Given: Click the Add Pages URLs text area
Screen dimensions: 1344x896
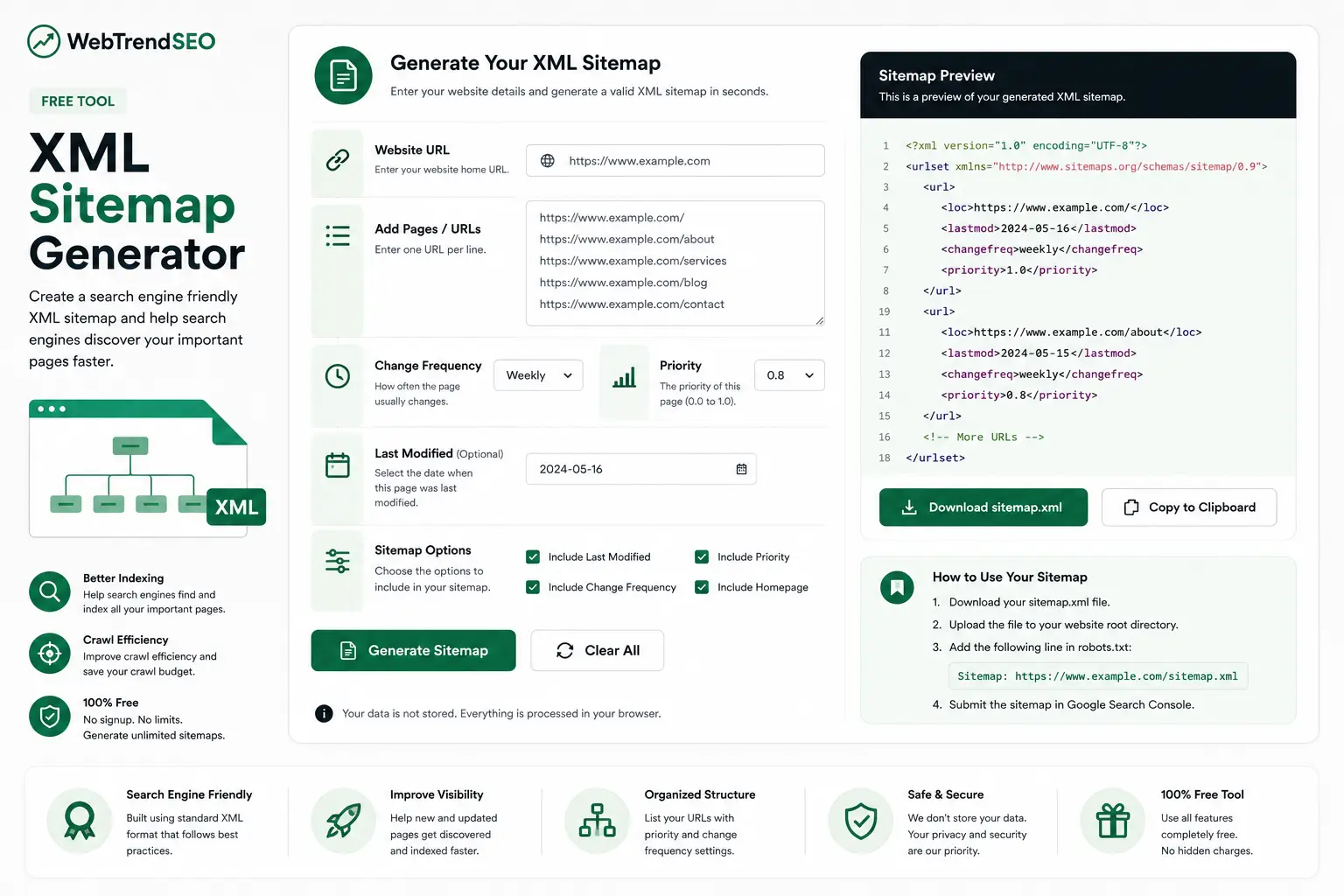Looking at the screenshot, I should (675, 263).
